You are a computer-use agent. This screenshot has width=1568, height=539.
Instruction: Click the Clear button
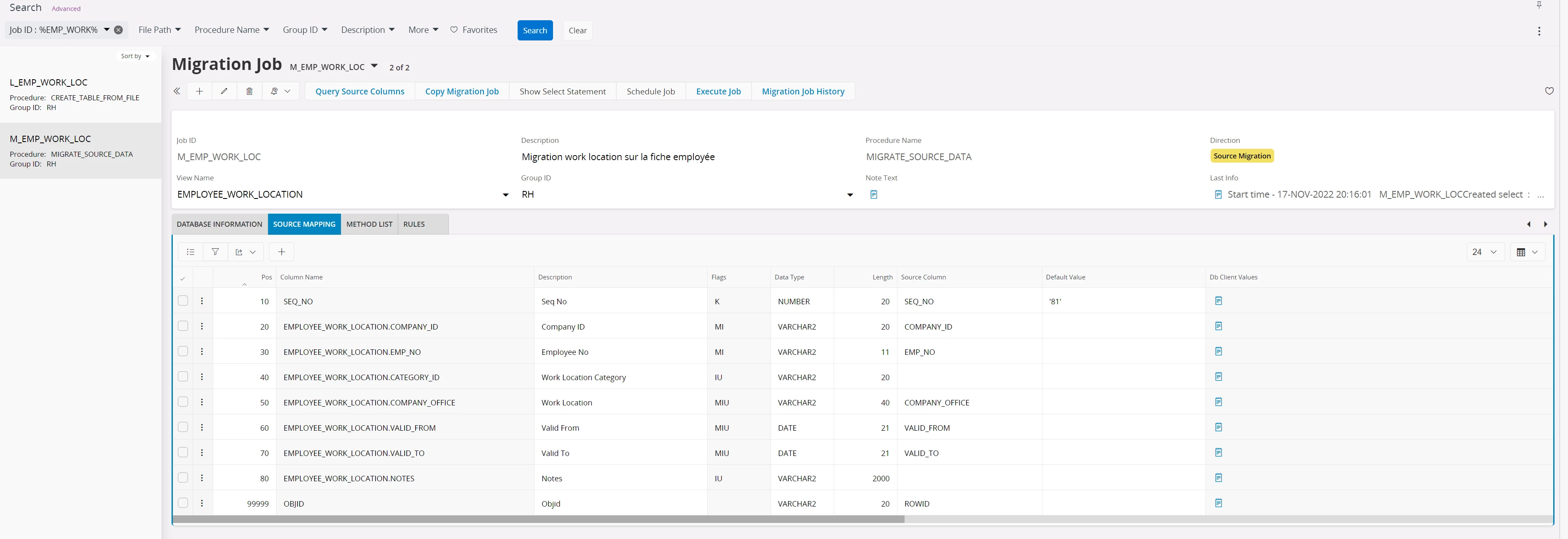[577, 30]
